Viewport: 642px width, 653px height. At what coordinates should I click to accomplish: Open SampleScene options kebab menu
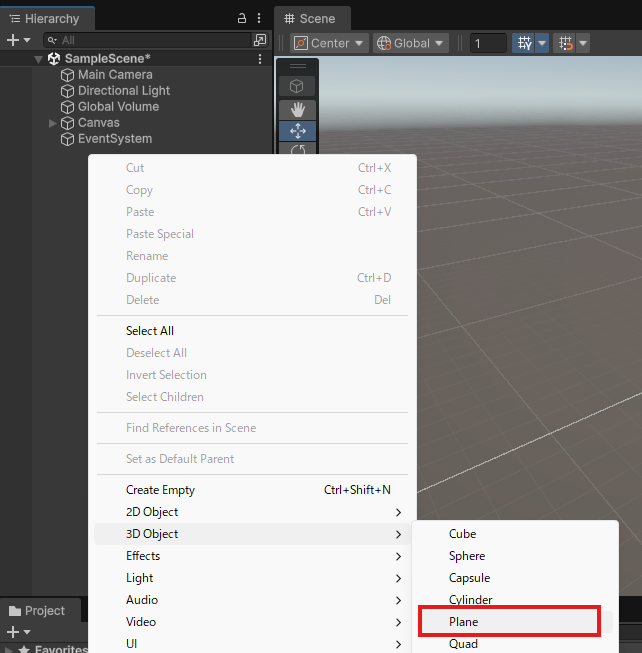coord(260,59)
